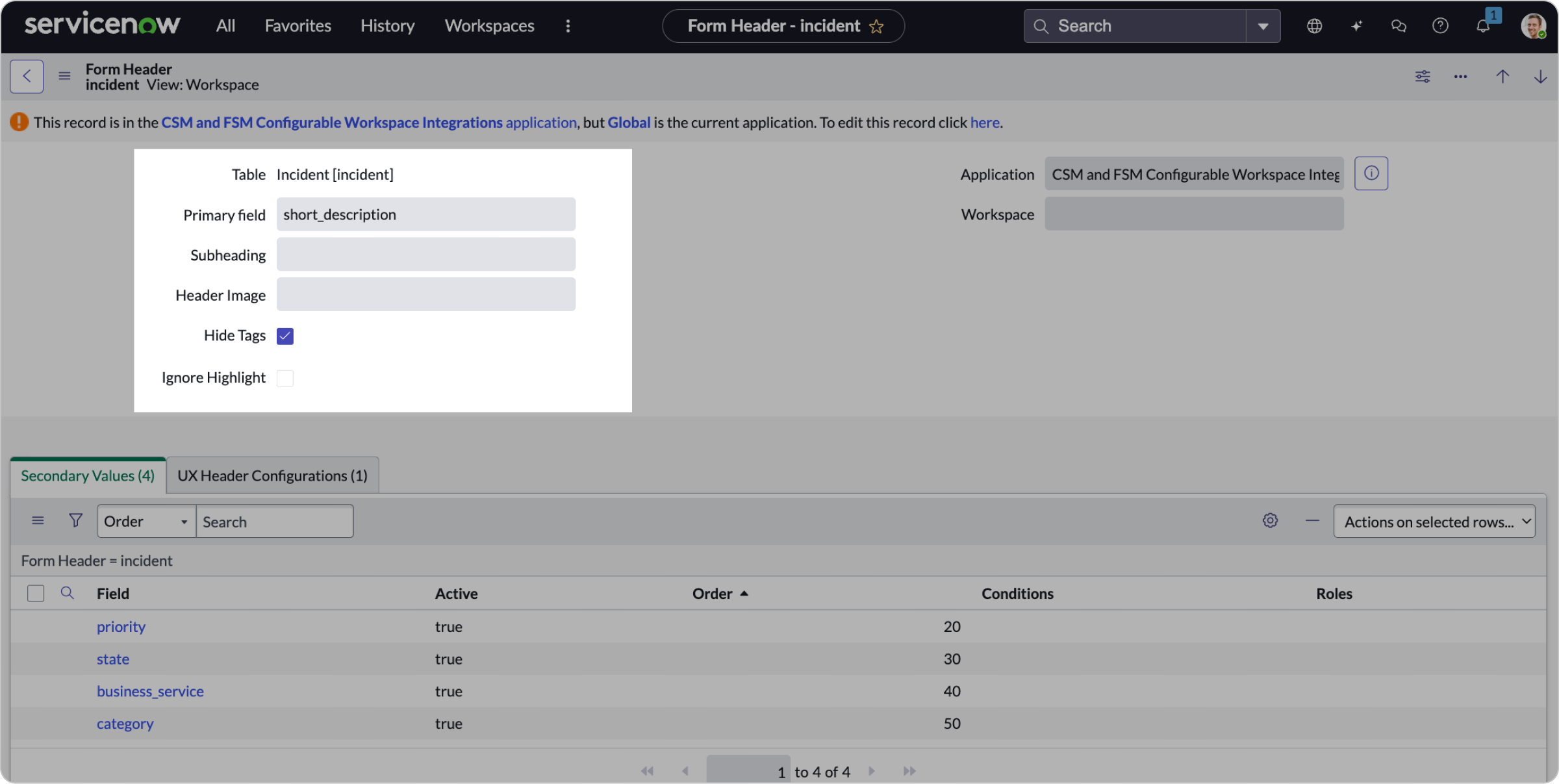
Task: Open the globe scope selector icon
Action: [1314, 26]
